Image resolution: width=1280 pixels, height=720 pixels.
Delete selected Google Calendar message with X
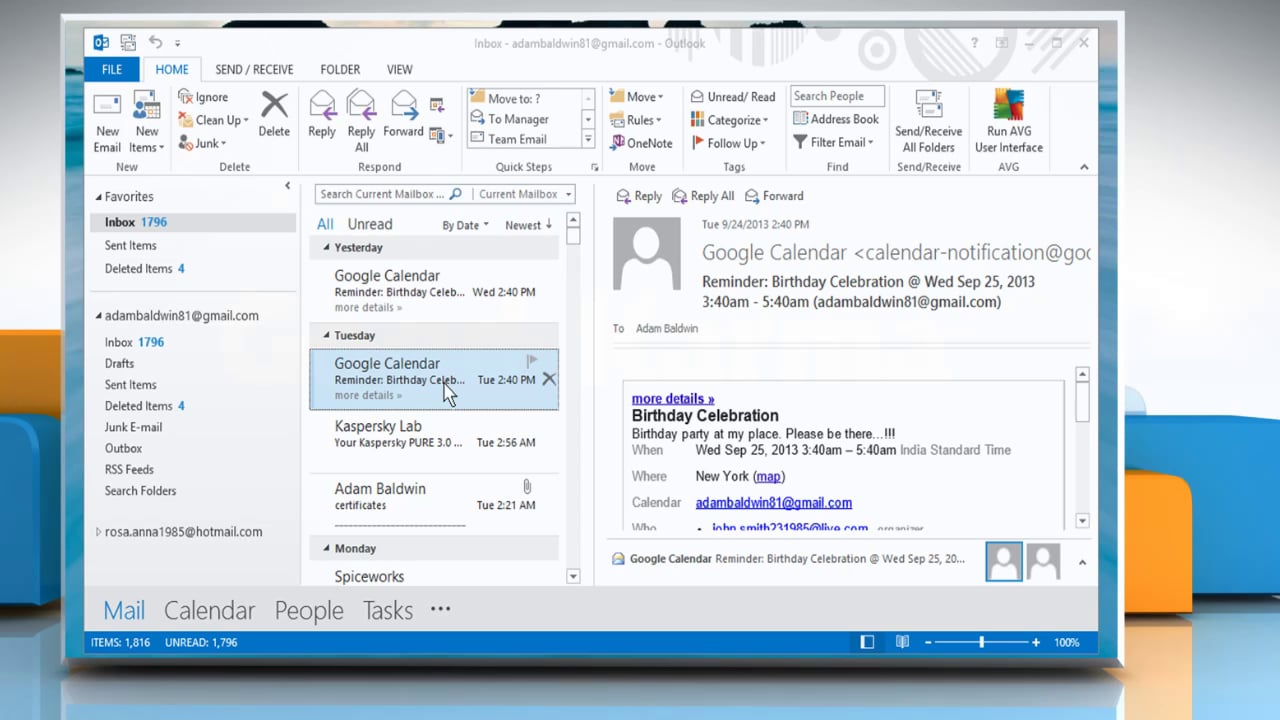[x=548, y=379]
